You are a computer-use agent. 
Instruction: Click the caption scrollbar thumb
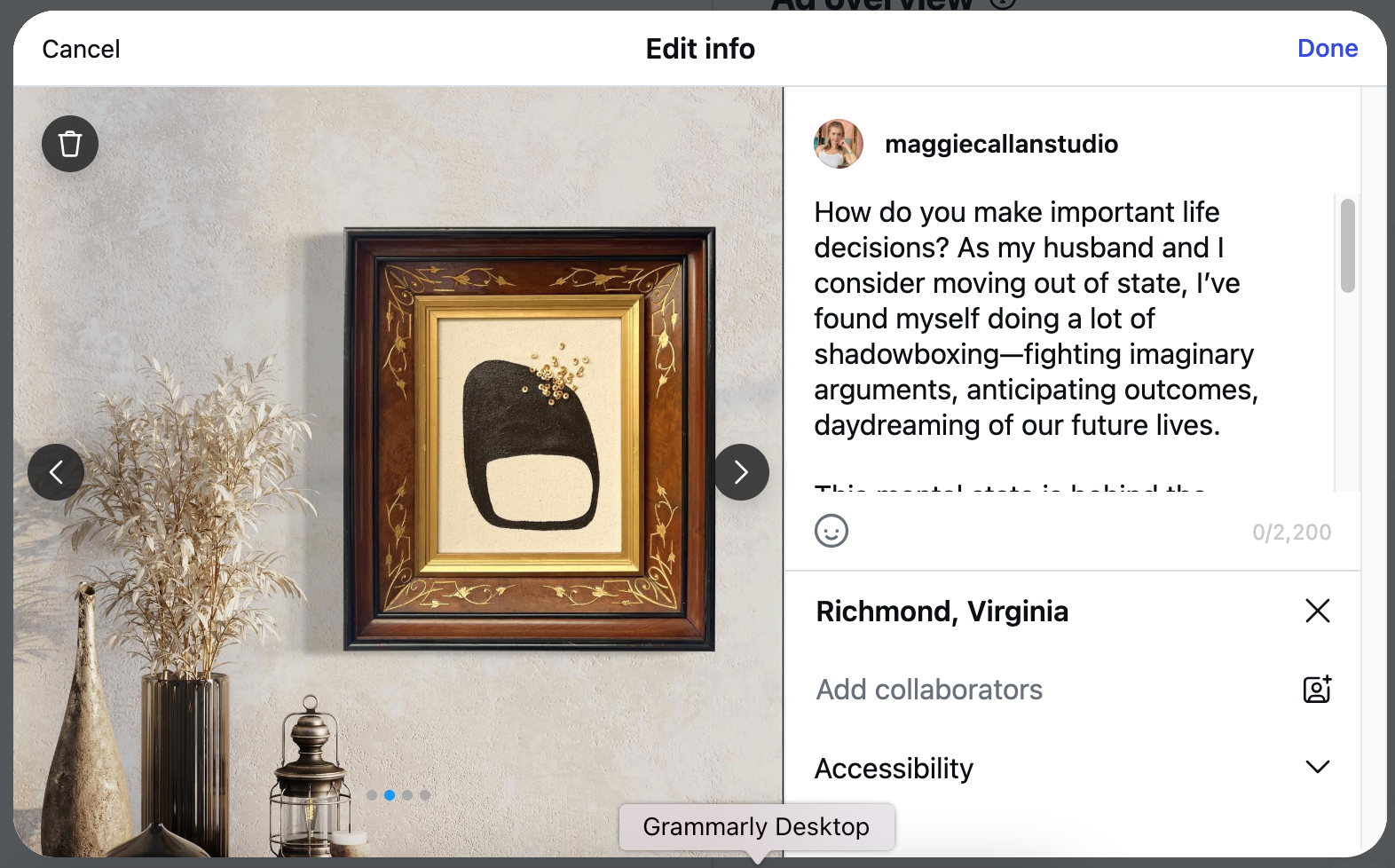click(x=1348, y=245)
